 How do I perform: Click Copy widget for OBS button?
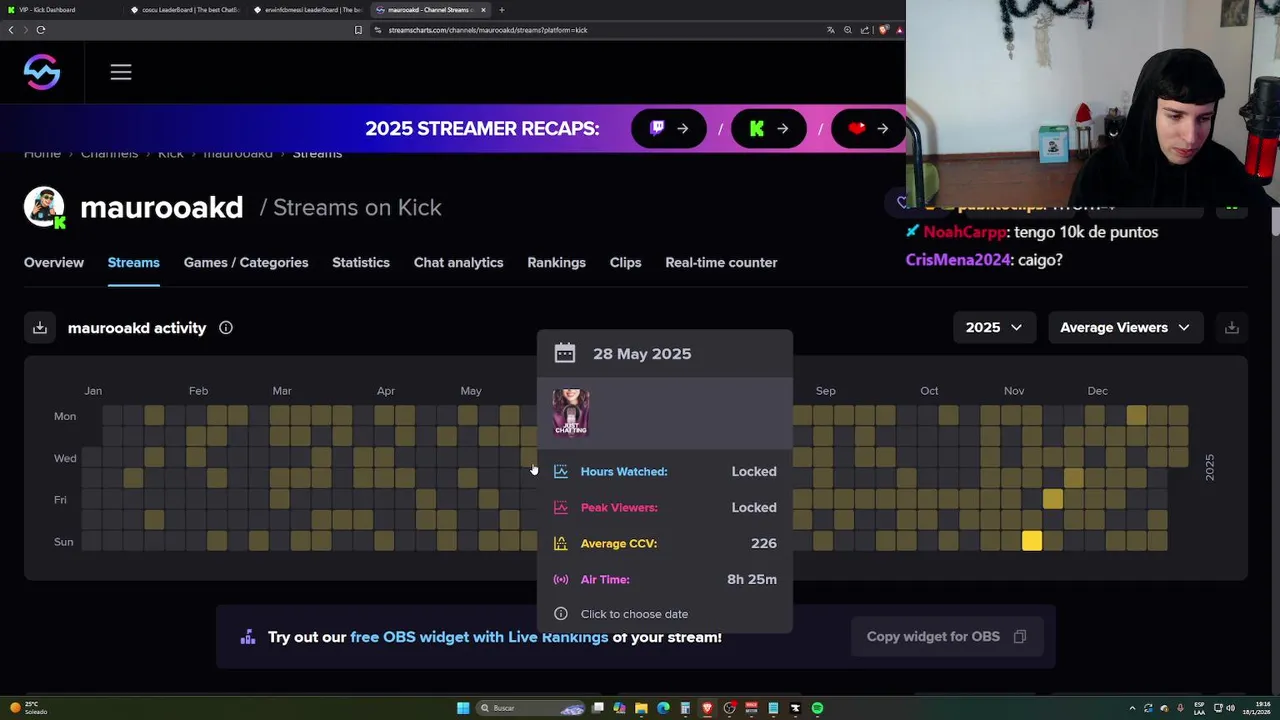(946, 636)
